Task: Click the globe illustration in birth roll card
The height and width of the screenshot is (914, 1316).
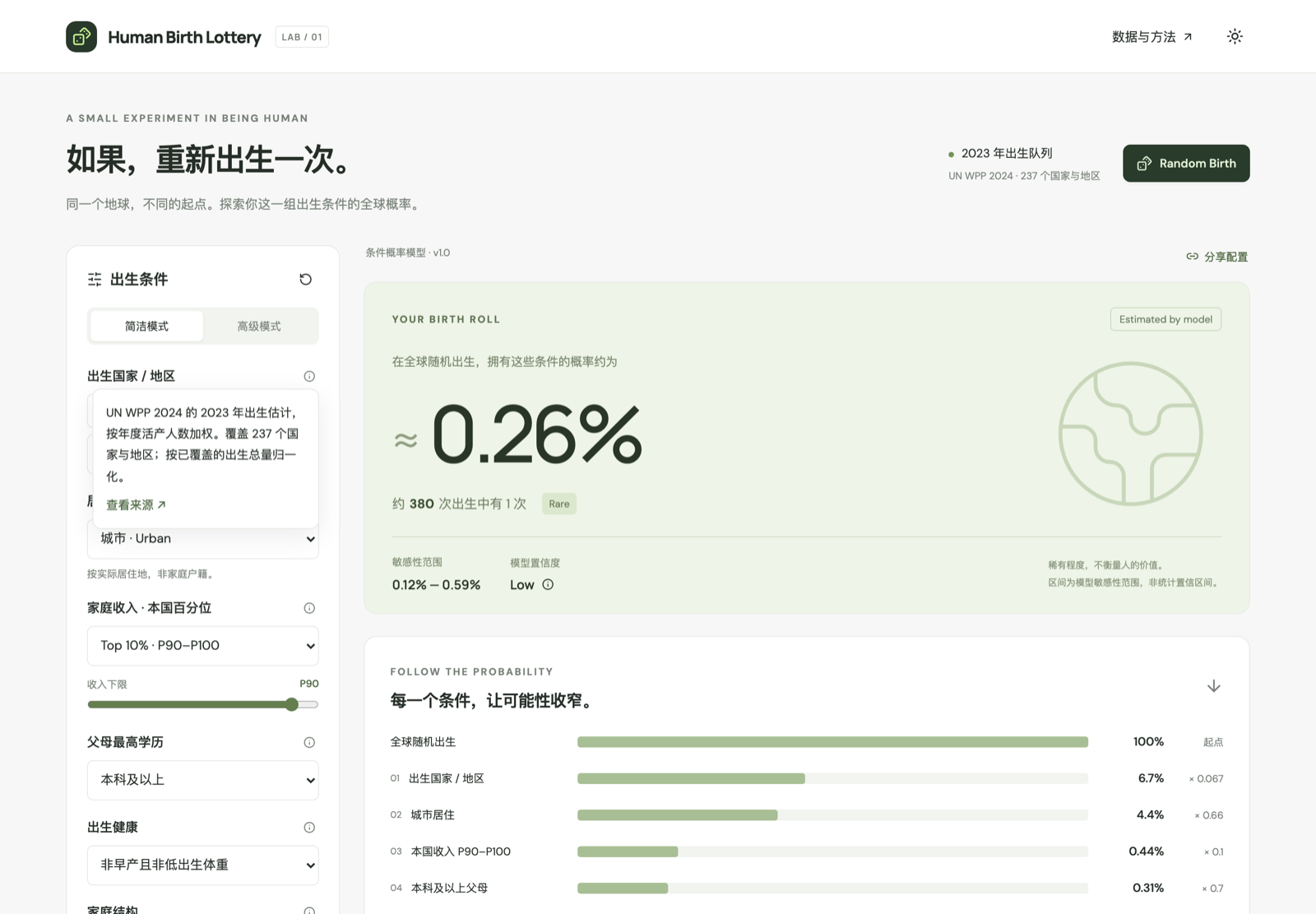Action: [1130, 434]
